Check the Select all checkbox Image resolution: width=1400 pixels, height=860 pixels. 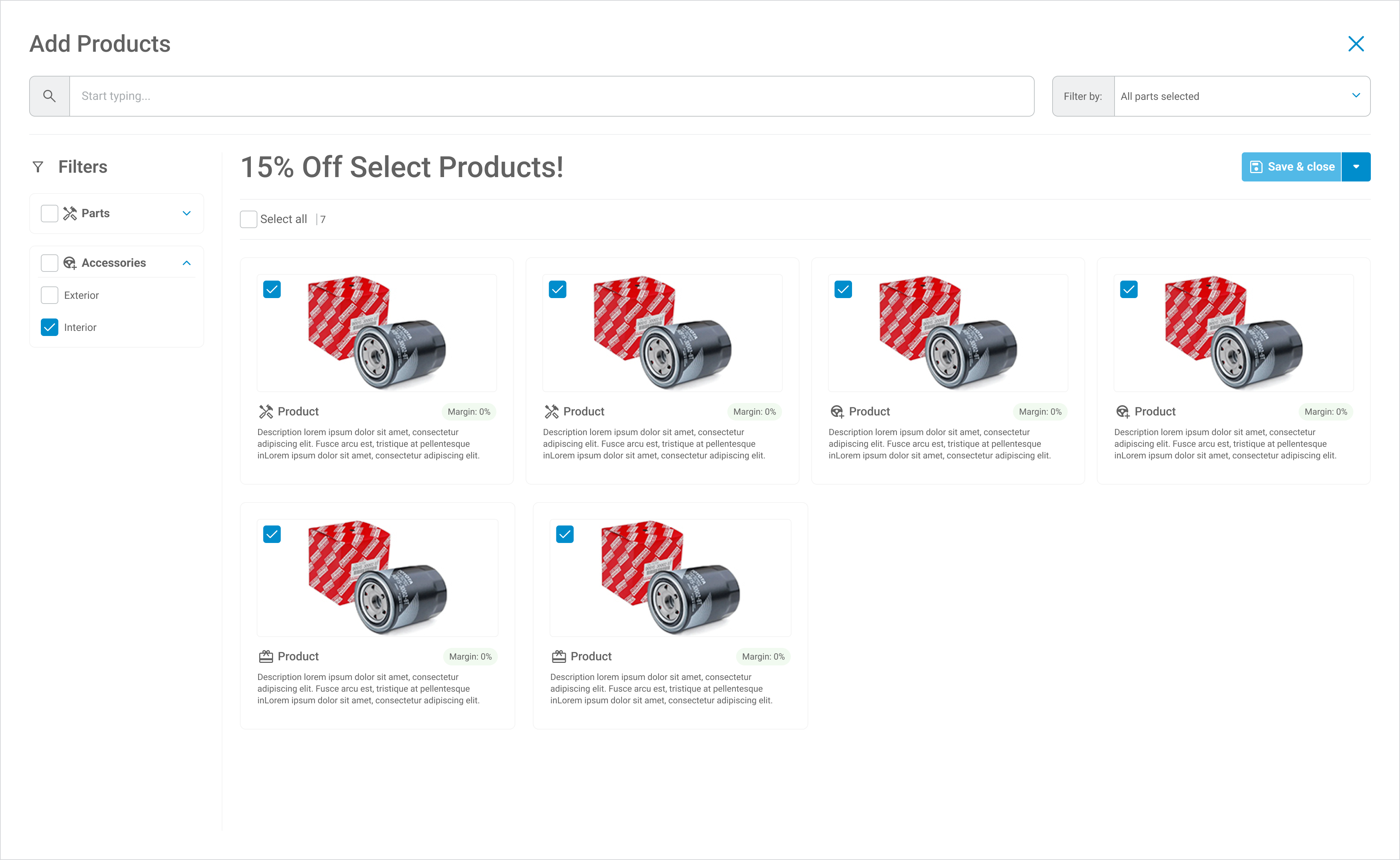[x=249, y=219]
